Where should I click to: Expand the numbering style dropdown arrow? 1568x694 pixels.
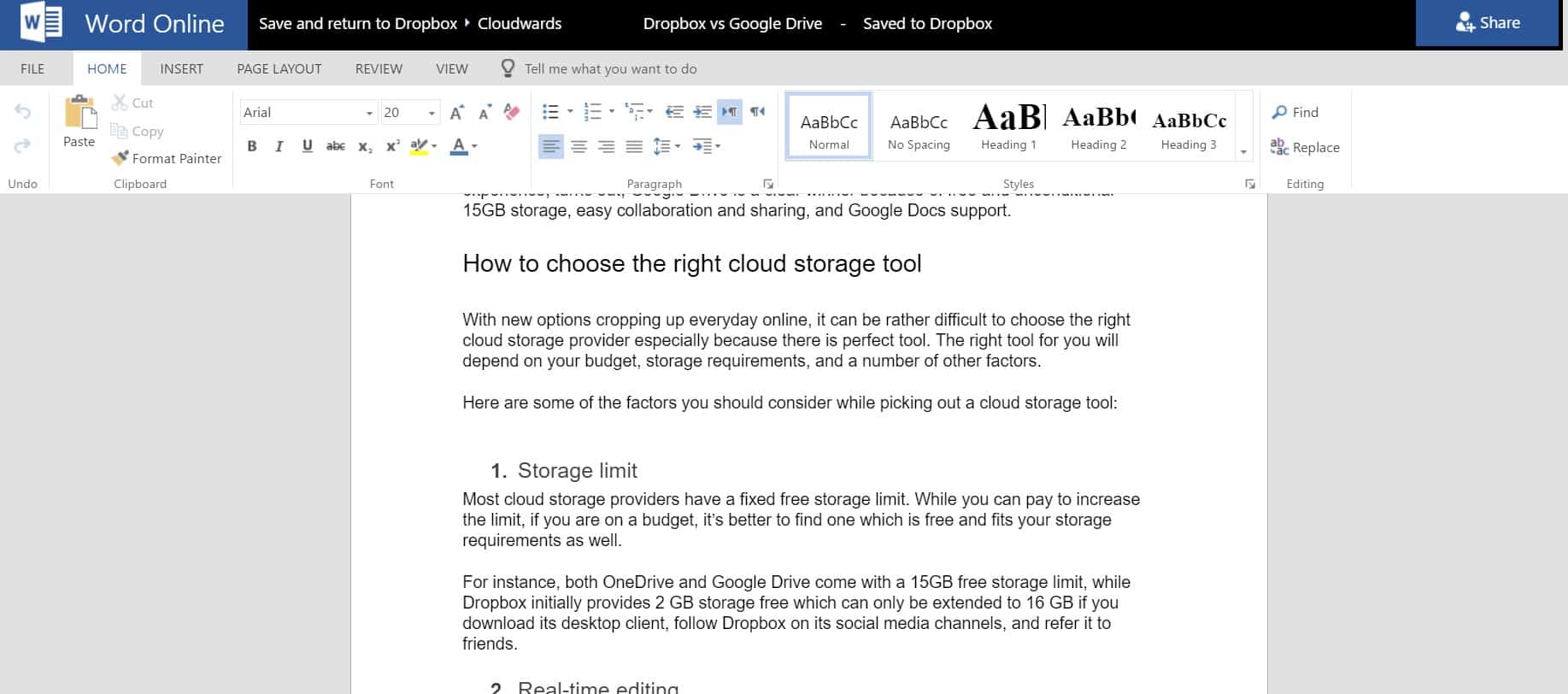(x=611, y=112)
